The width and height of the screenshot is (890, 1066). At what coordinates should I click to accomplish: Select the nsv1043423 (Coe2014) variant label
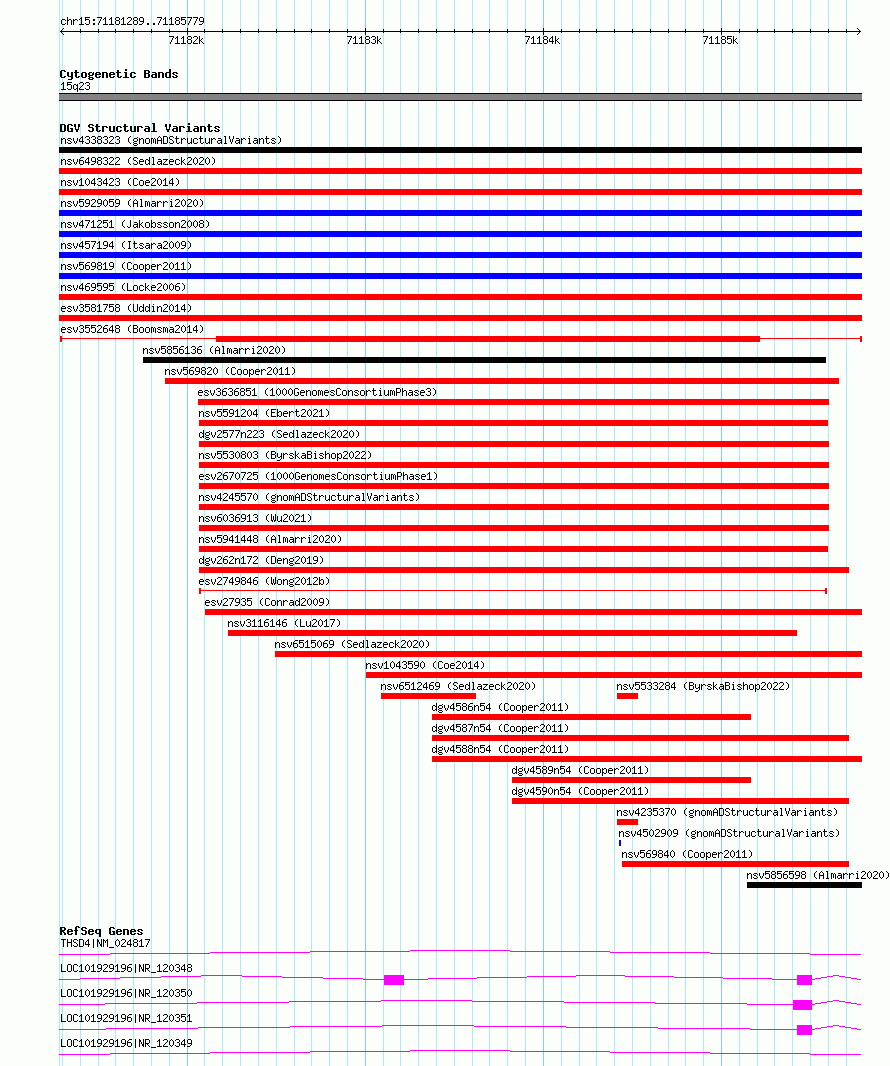pyautogui.click(x=120, y=182)
